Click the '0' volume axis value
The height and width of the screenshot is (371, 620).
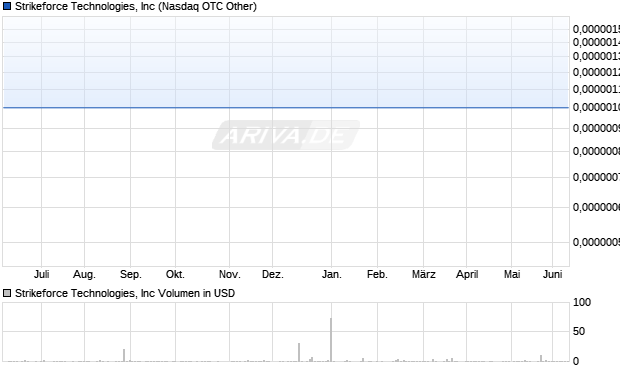pyautogui.click(x=576, y=361)
